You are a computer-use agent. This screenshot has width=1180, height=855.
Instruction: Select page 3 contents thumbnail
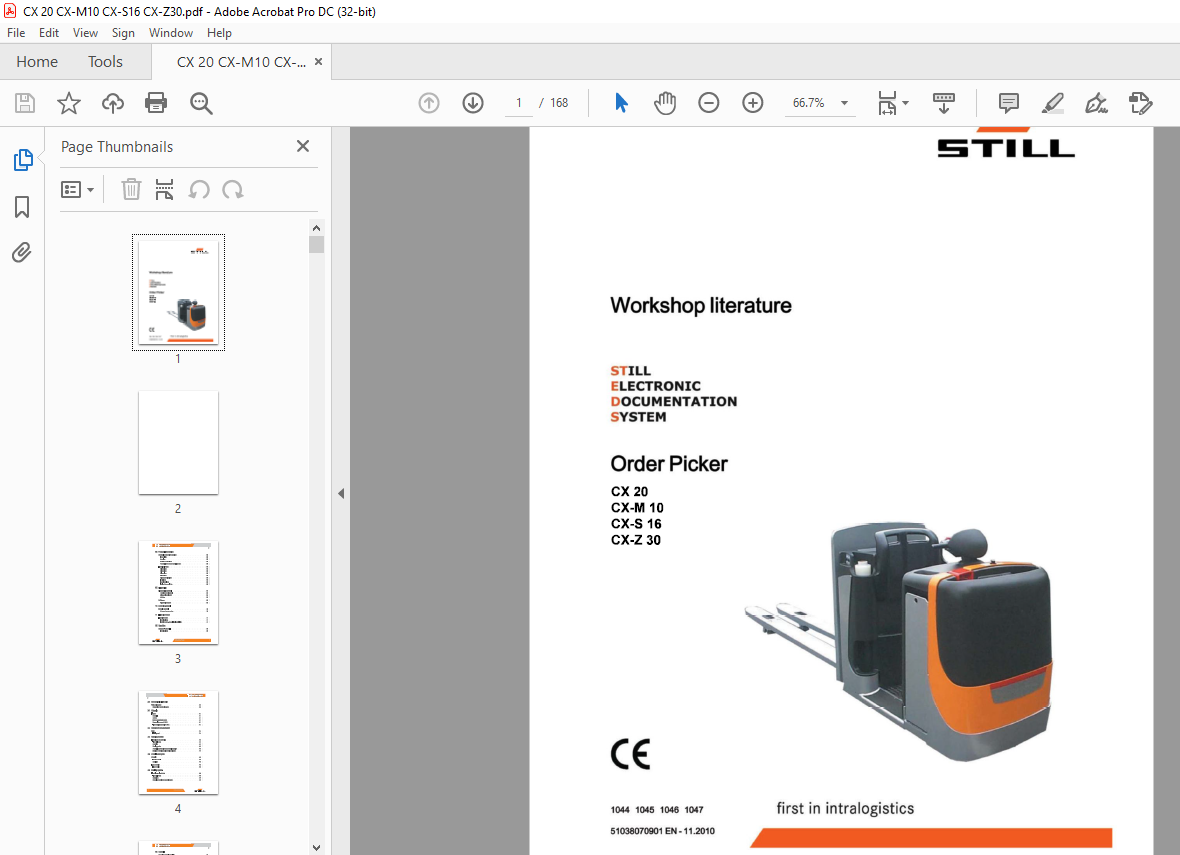click(x=178, y=592)
